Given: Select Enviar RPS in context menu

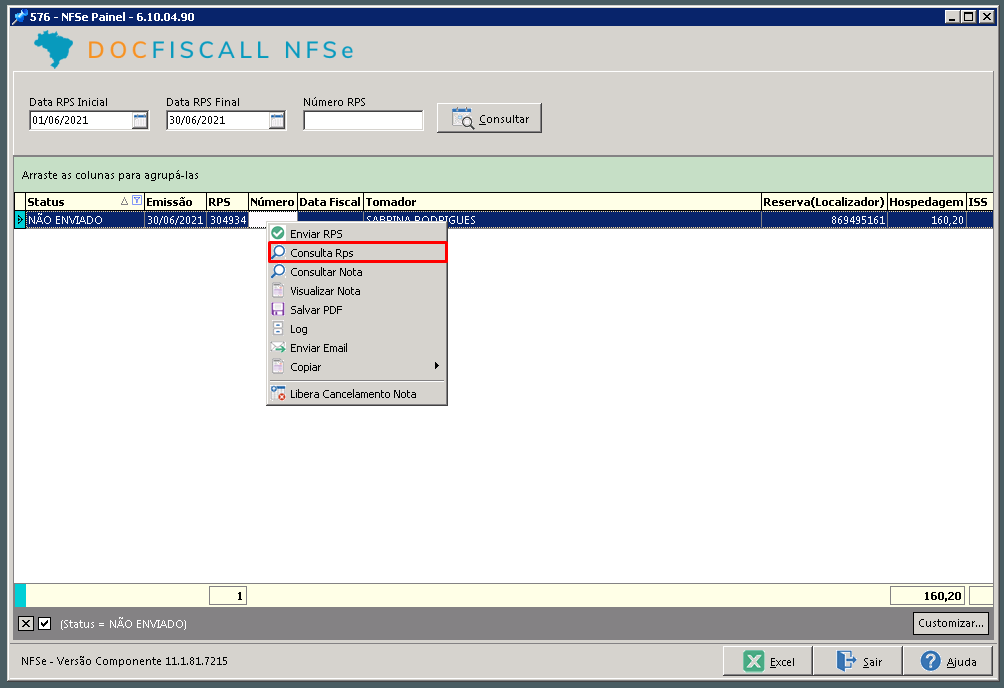Looking at the screenshot, I should pyautogui.click(x=357, y=234).
